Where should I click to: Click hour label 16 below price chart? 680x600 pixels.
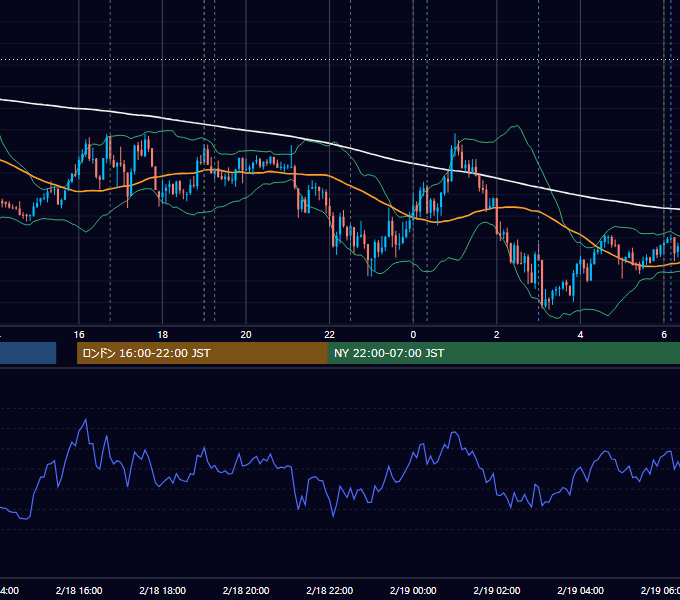79,335
